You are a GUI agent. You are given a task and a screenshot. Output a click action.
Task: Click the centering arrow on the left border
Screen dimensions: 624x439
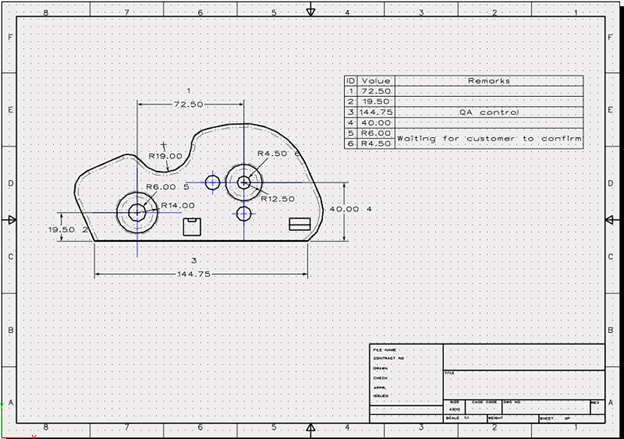pyautogui.click(x=12, y=220)
